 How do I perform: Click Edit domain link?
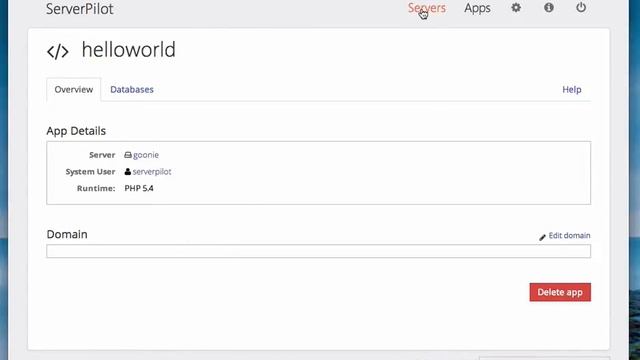click(x=569, y=236)
